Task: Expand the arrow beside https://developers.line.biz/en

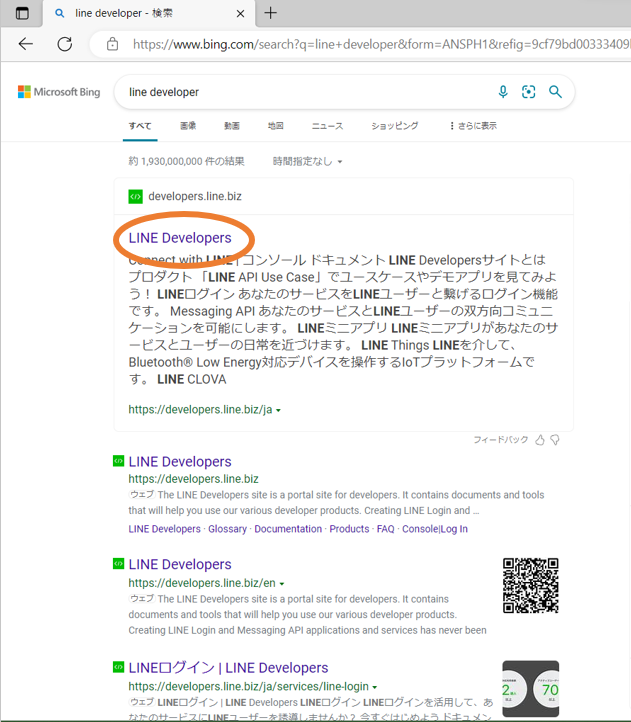Action: [x=282, y=584]
